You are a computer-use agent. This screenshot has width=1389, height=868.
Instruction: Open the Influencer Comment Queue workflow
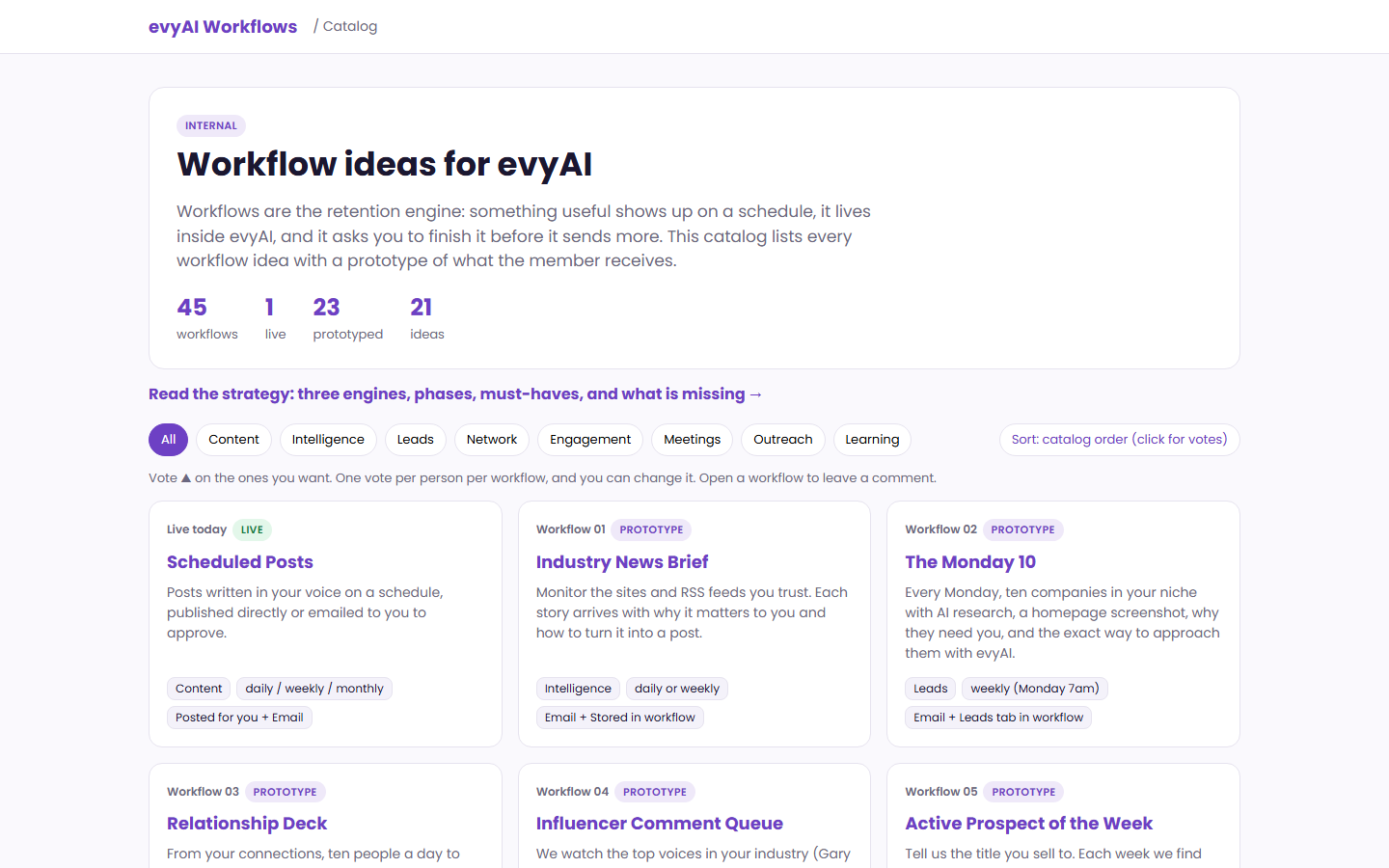coord(660,824)
